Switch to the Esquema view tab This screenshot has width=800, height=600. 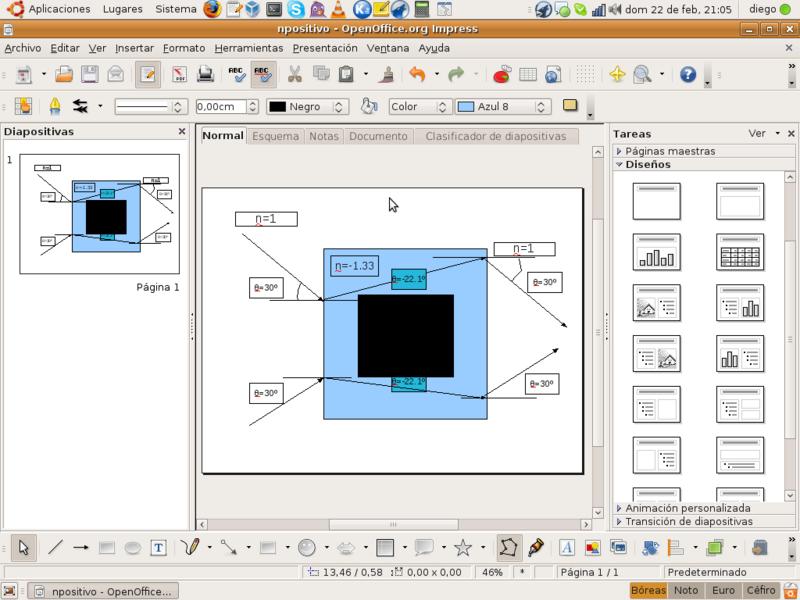point(275,136)
